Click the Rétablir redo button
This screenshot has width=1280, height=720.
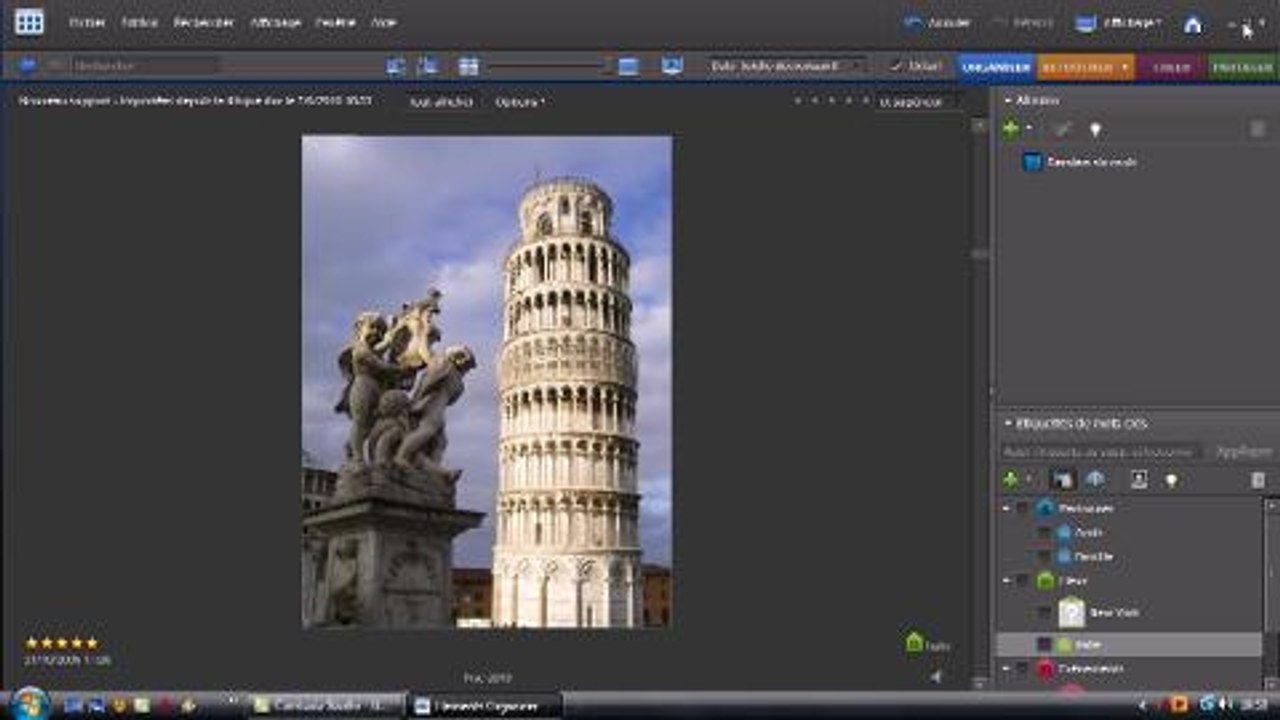pyautogui.click(x=1022, y=22)
